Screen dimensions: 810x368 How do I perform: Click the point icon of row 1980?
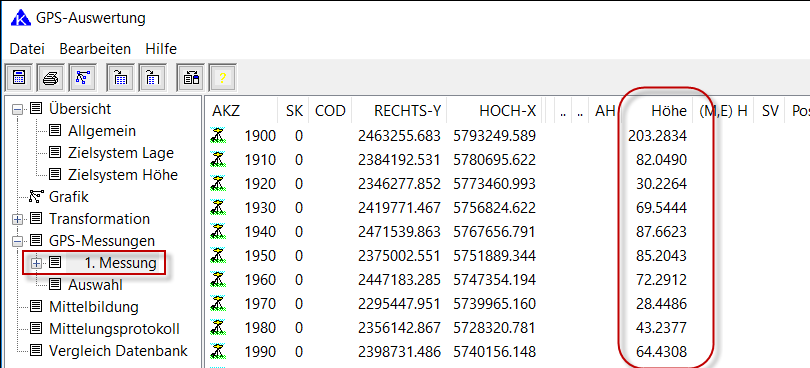(218, 328)
